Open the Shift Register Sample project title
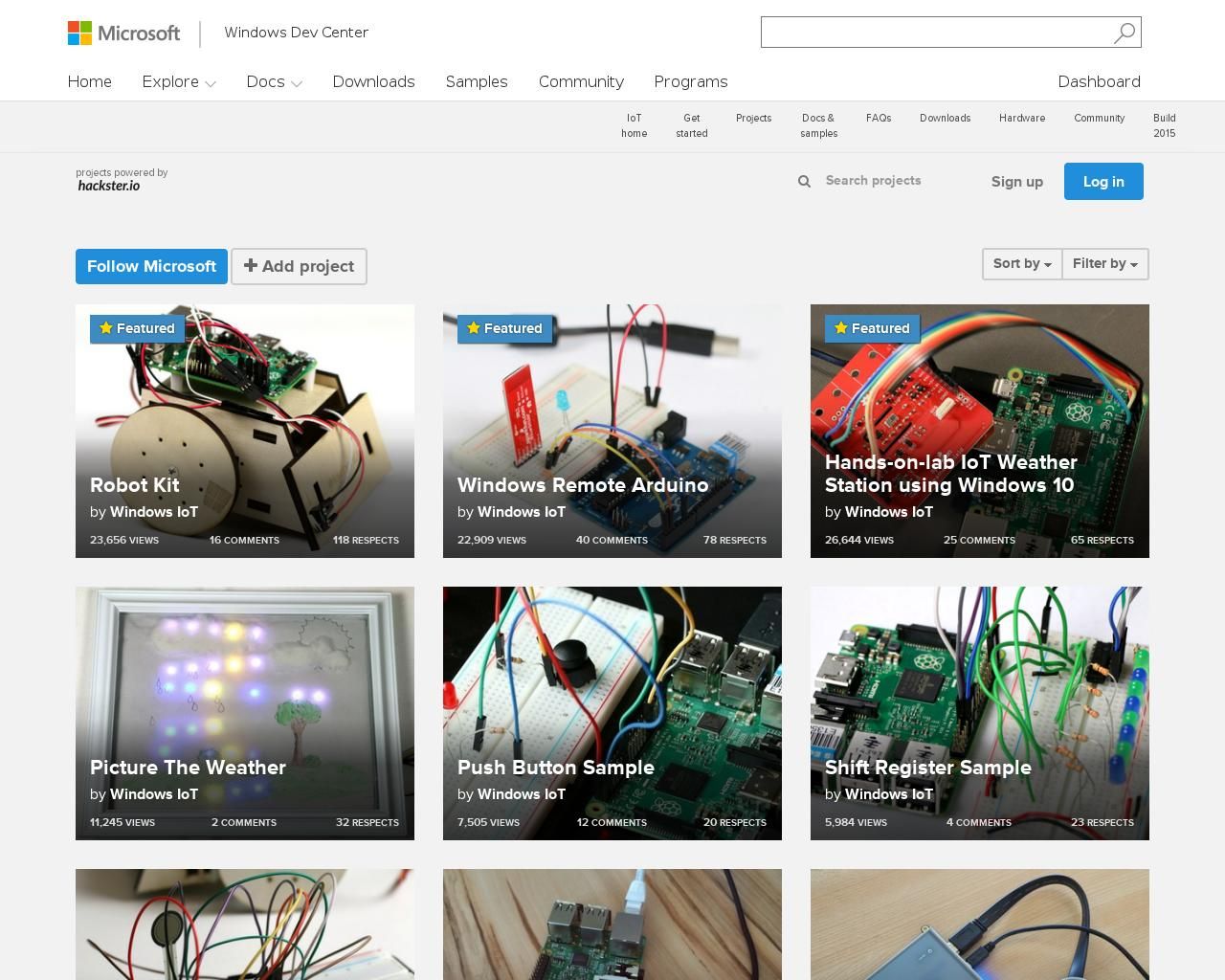The image size is (1225, 980). coord(928,768)
